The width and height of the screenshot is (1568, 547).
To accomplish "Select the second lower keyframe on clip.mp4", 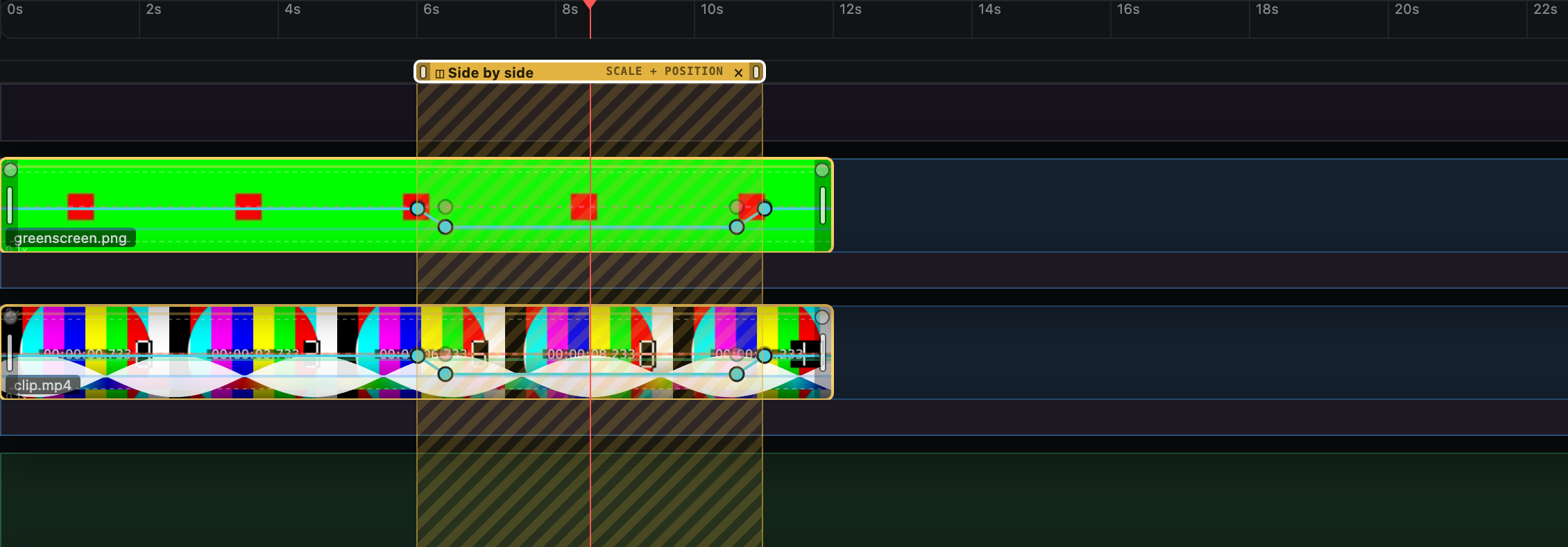I will click(x=445, y=374).
